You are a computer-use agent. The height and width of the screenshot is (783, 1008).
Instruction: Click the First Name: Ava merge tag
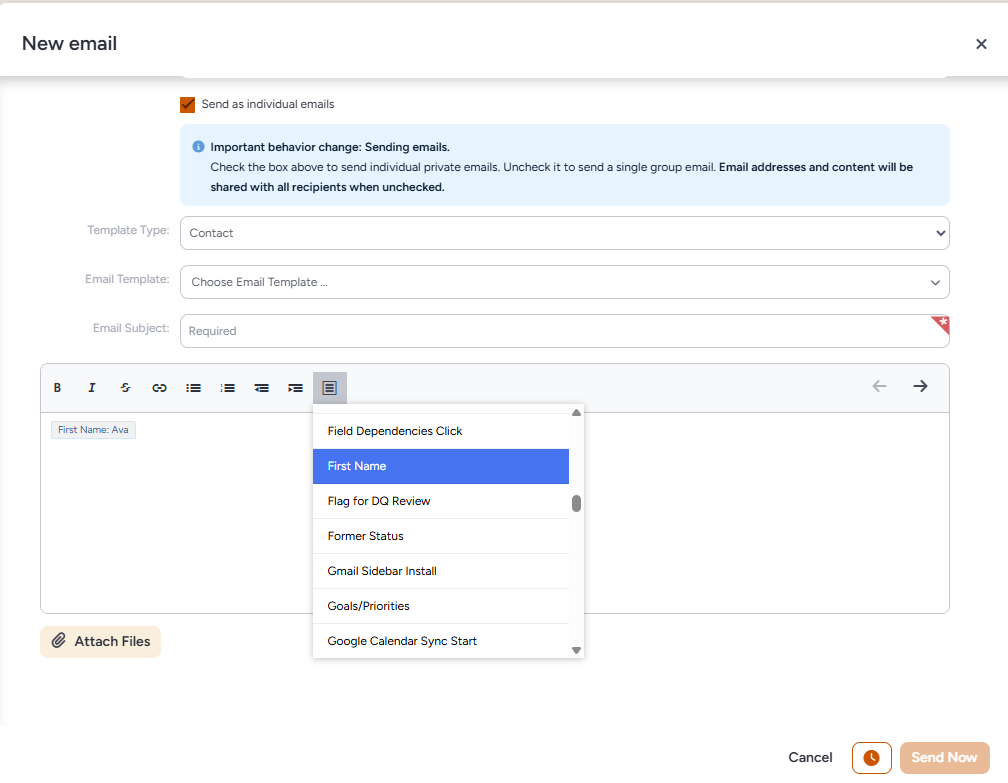click(93, 429)
